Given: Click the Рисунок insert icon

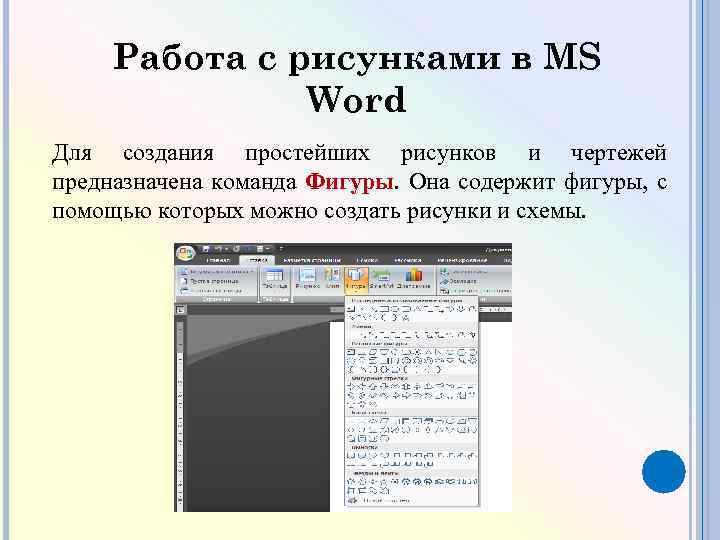Looking at the screenshot, I should 307,279.
